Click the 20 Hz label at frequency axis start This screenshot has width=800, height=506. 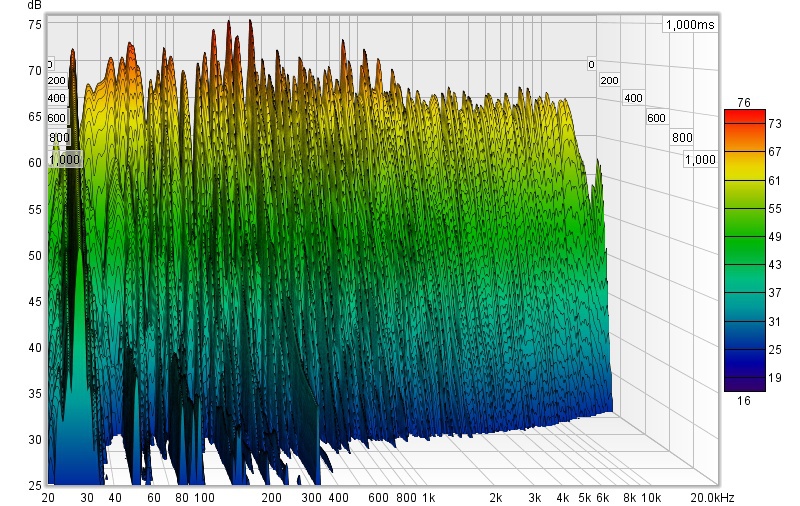[50, 497]
